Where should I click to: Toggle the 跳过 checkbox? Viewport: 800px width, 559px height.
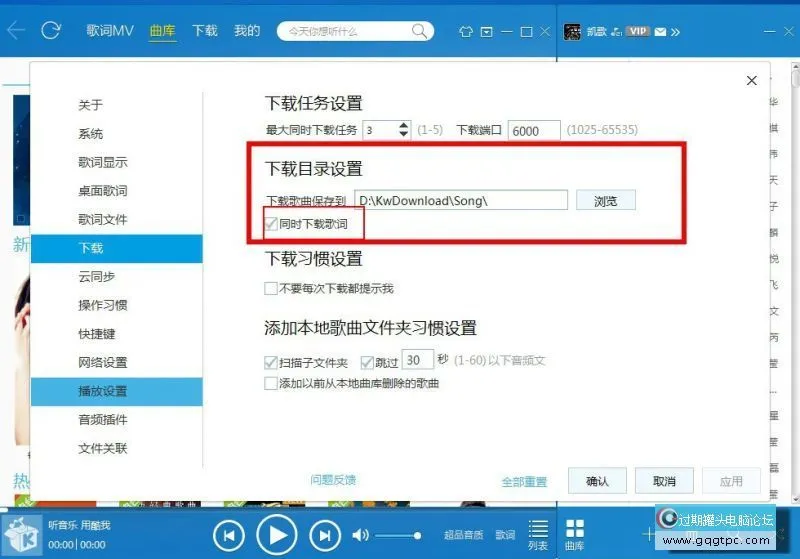(x=367, y=363)
